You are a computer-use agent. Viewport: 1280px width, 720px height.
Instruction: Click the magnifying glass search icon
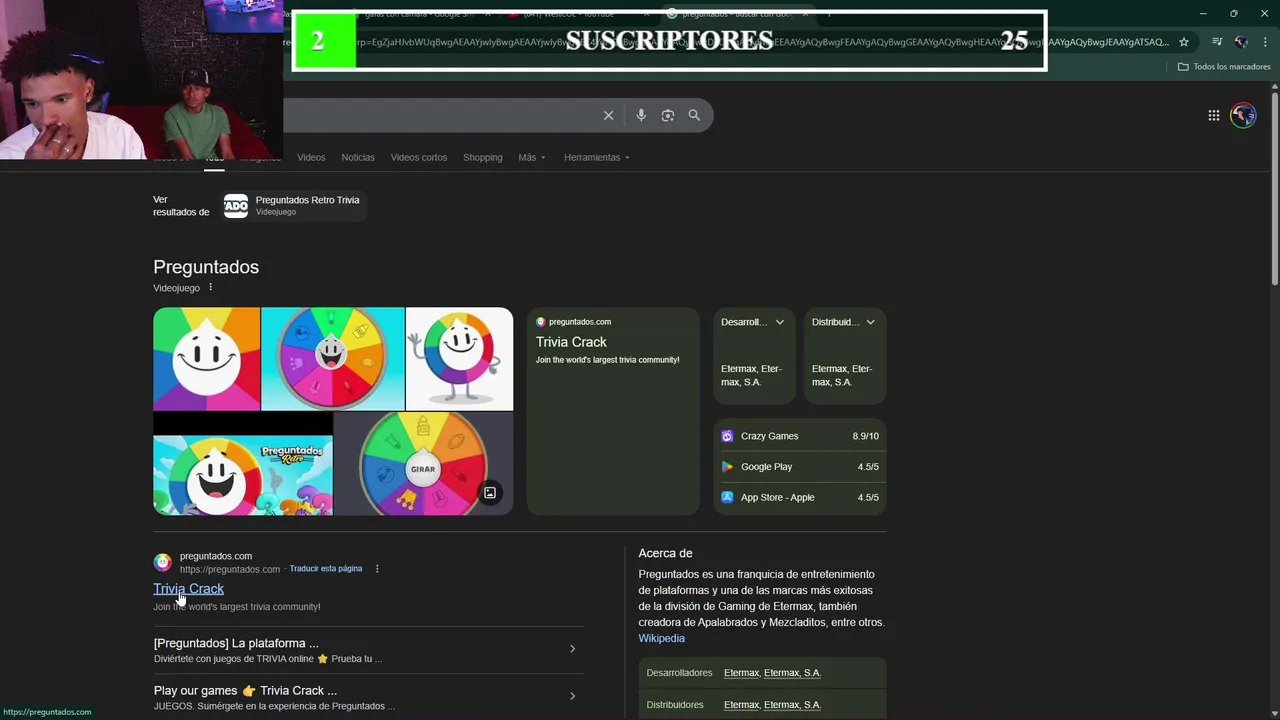pos(694,115)
